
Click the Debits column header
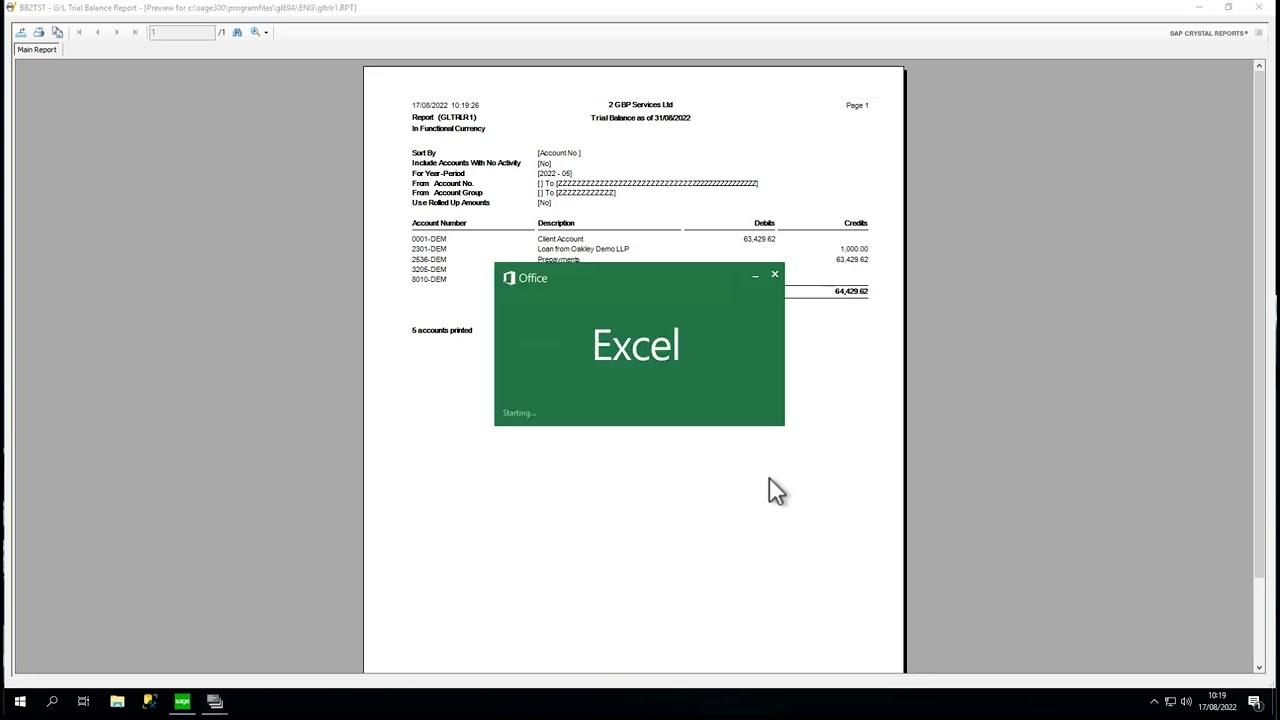tap(764, 223)
